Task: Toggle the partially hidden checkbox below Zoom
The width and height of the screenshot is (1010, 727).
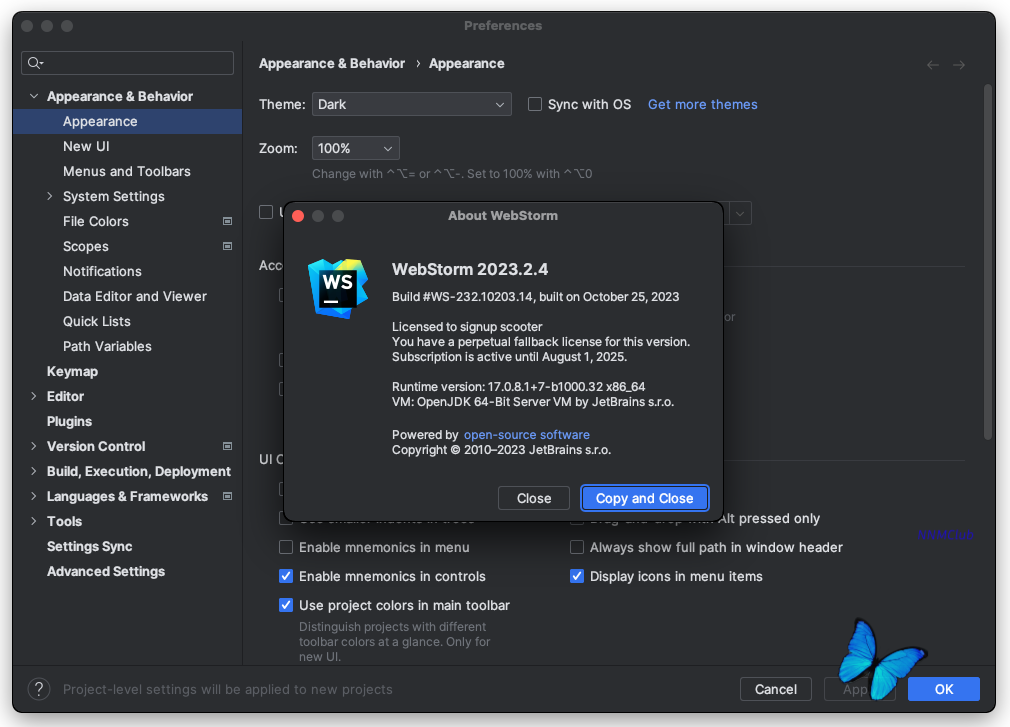Action: coord(265,212)
